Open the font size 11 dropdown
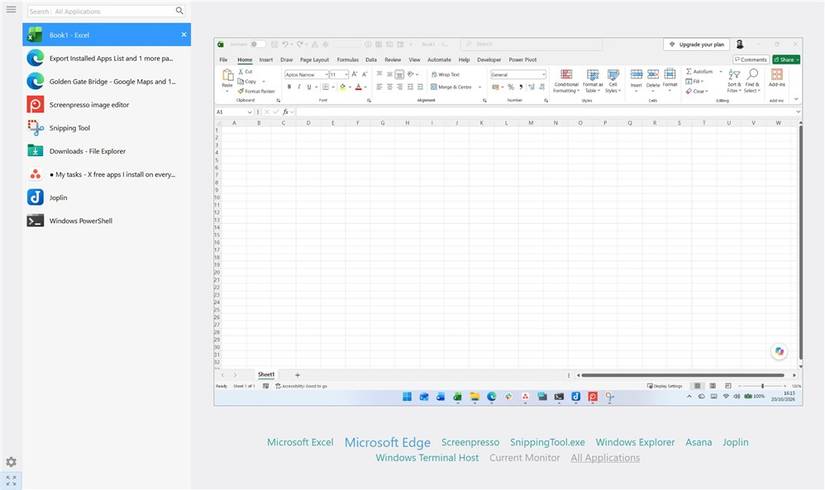 tap(346, 75)
